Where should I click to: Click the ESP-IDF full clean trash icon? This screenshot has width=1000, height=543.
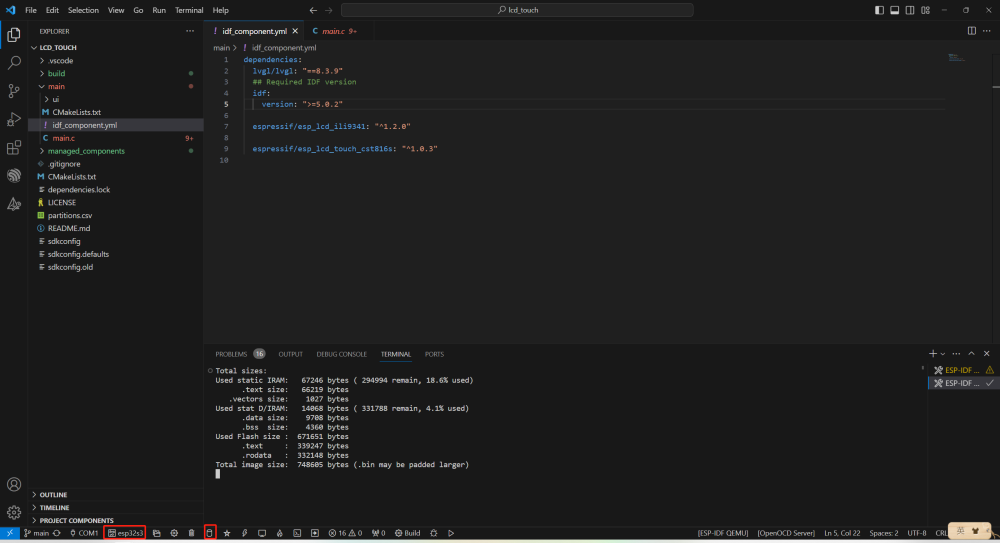tap(191, 533)
